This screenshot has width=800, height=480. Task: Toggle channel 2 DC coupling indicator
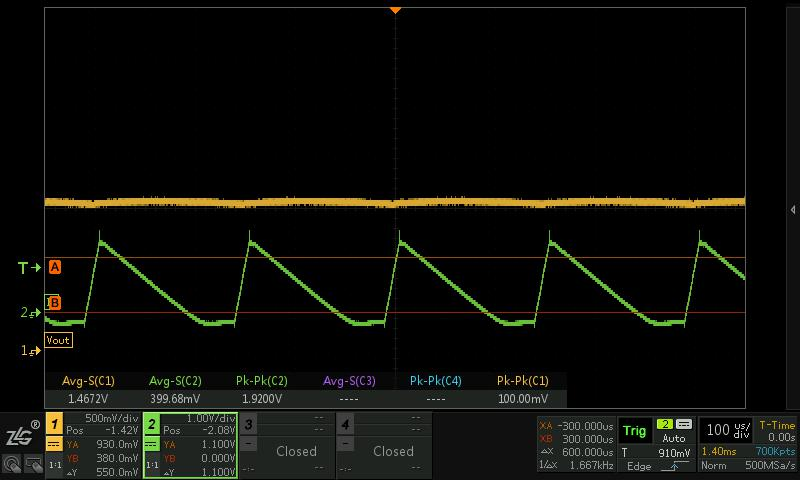click(x=152, y=445)
